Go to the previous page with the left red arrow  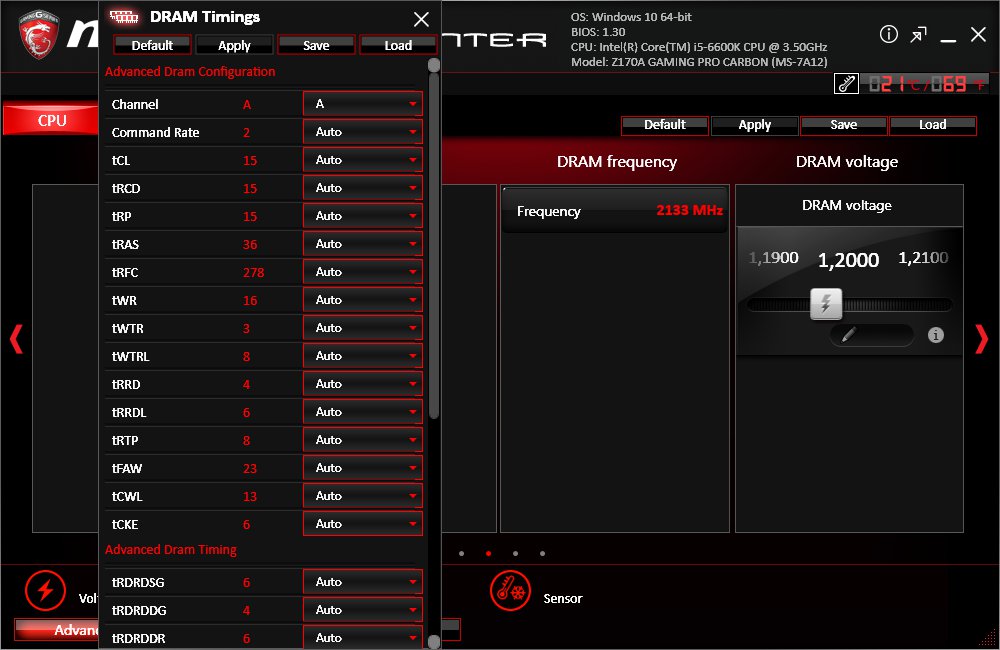(x=17, y=339)
